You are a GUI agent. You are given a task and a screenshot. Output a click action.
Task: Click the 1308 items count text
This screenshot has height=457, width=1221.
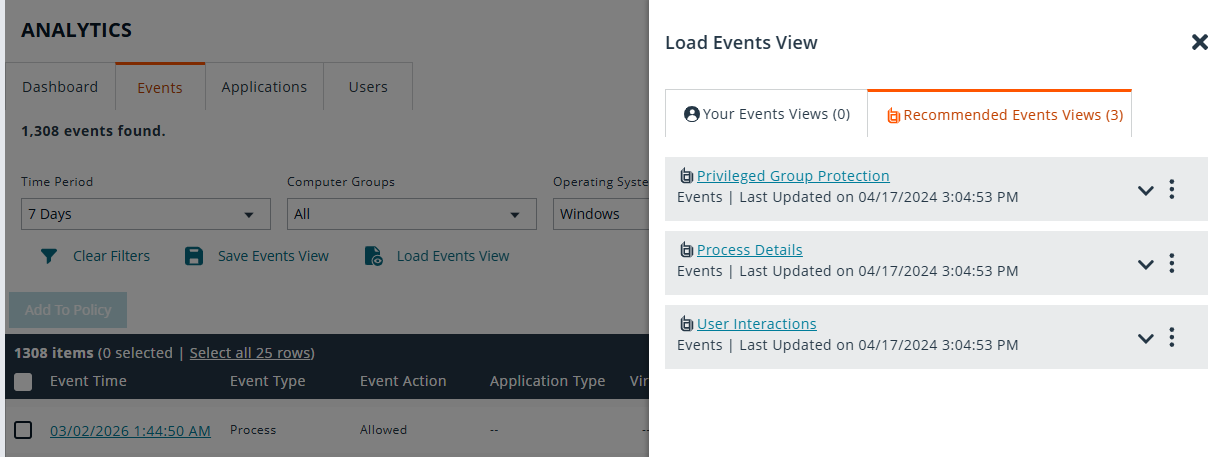point(53,353)
